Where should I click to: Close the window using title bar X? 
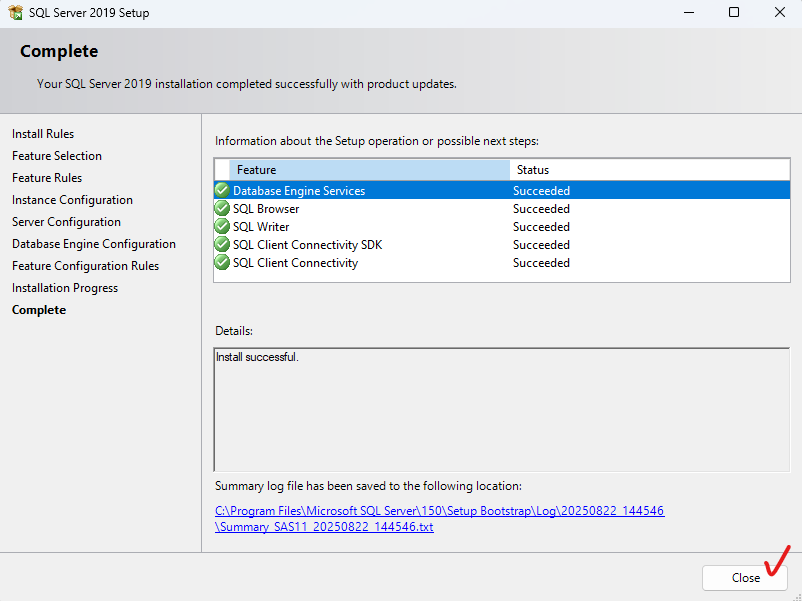click(779, 12)
